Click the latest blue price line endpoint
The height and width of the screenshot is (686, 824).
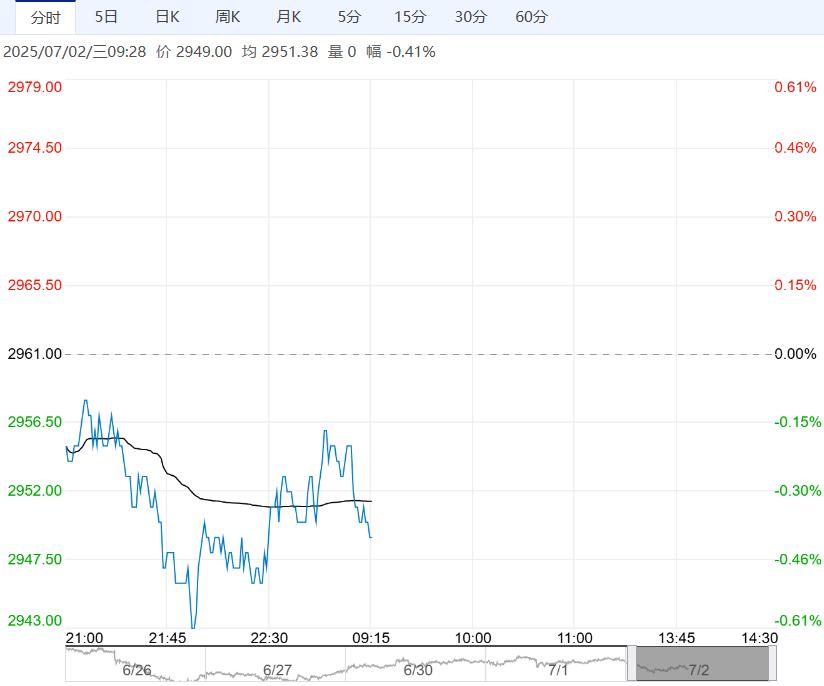(x=371, y=538)
